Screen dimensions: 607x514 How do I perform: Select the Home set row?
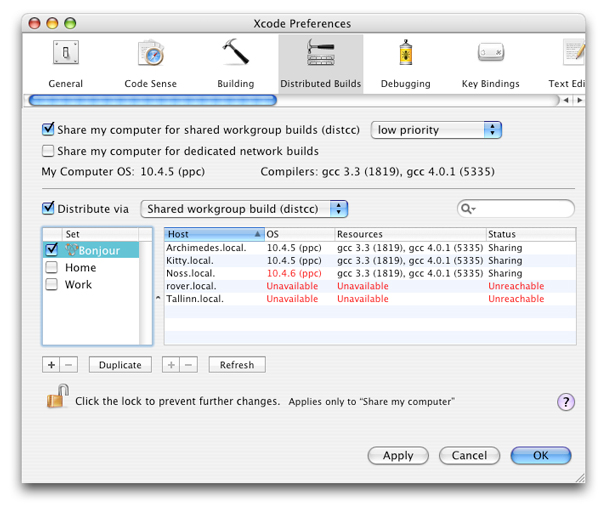tap(91, 267)
